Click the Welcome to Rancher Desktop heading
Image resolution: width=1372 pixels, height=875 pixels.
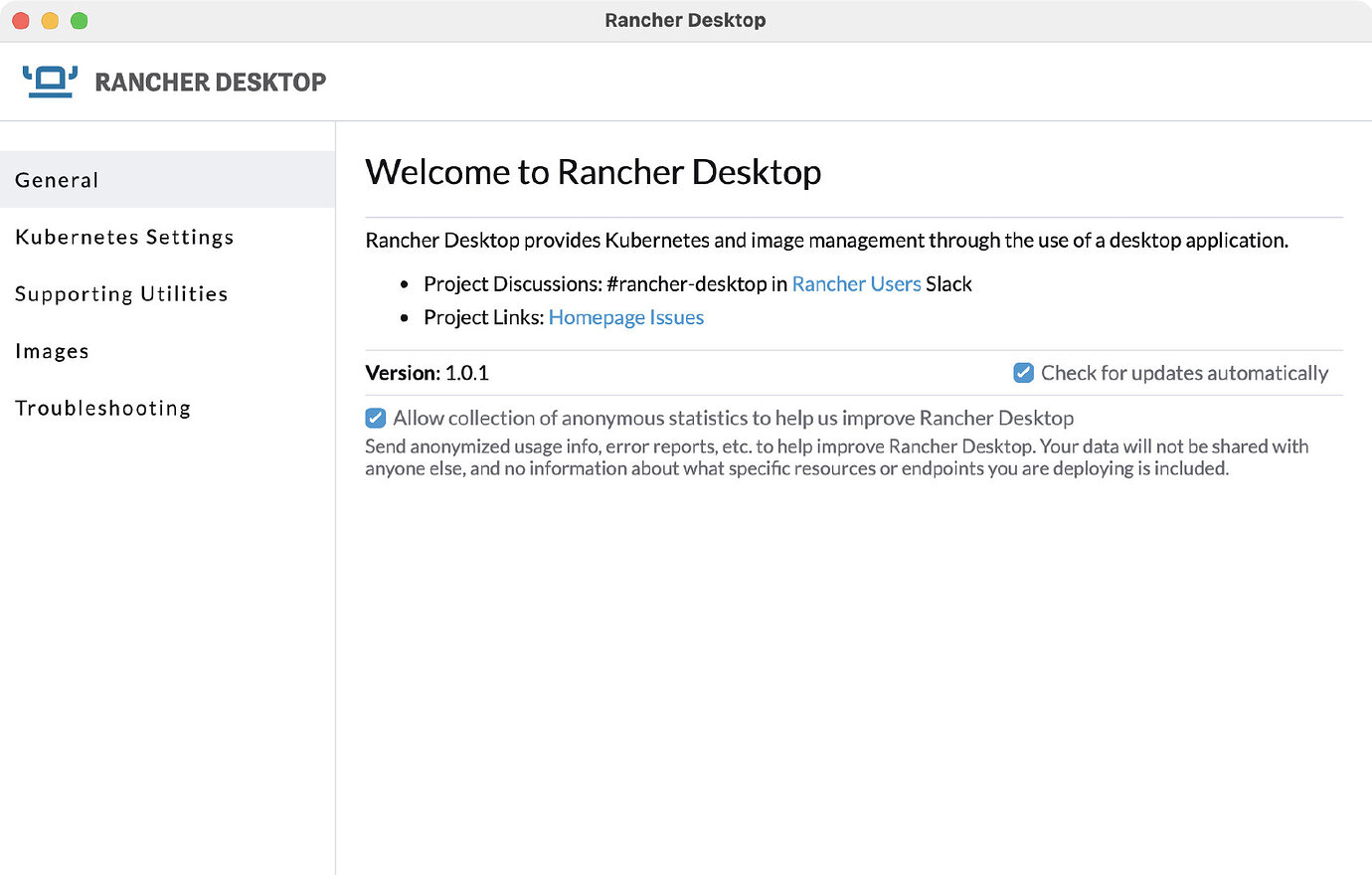[593, 171]
